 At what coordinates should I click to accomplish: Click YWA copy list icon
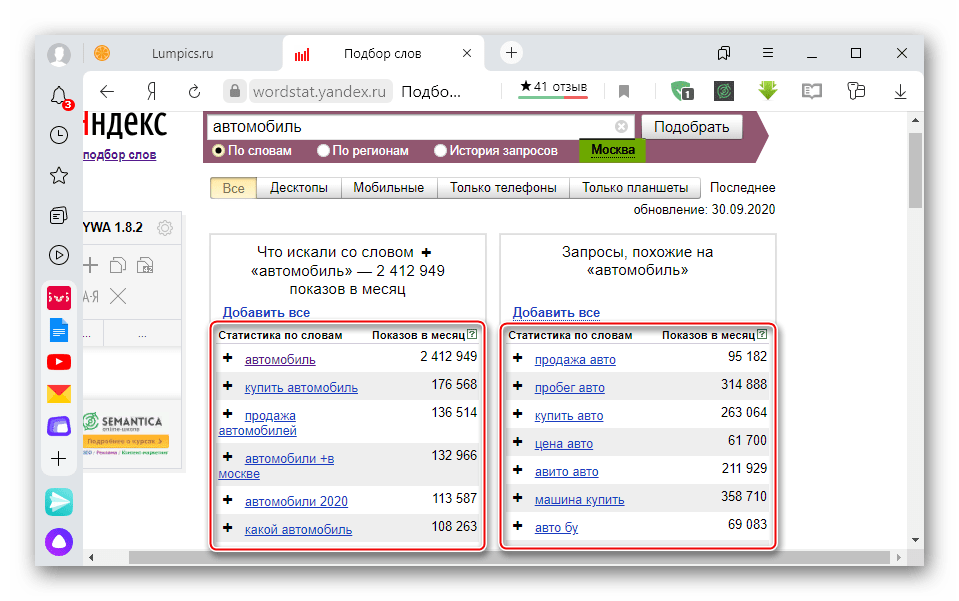click(117, 265)
